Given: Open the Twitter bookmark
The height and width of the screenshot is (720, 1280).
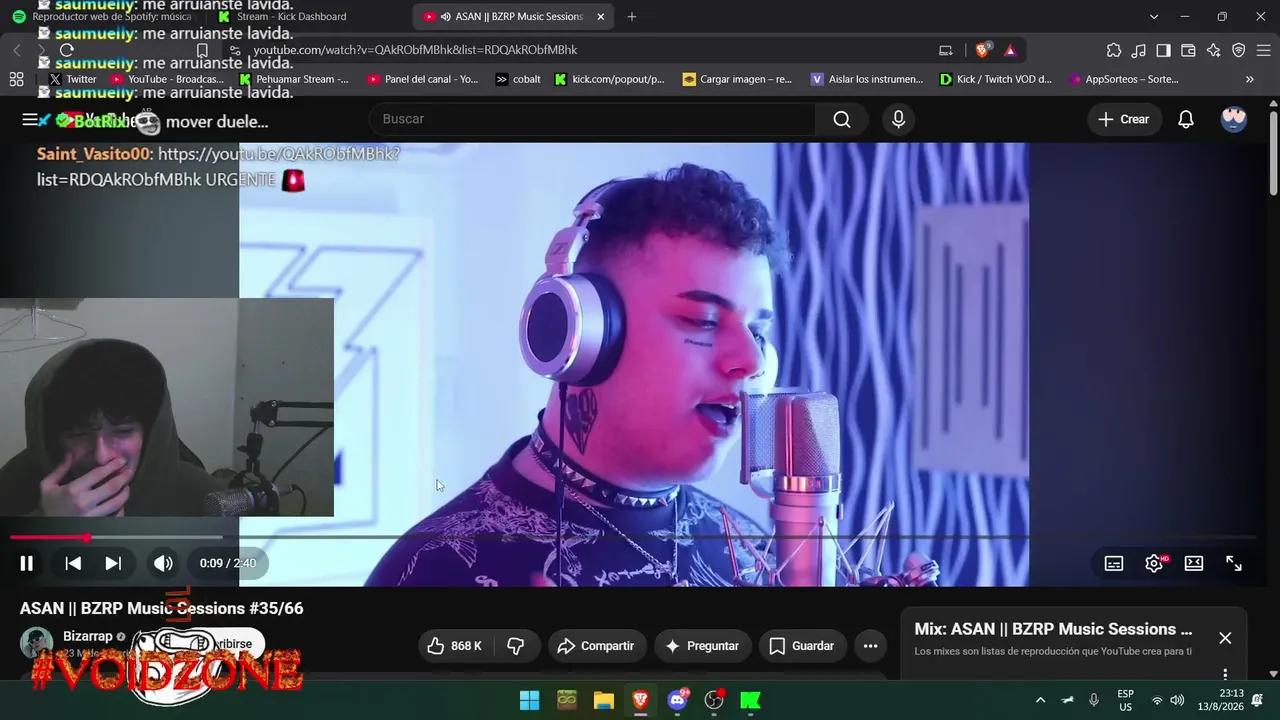Looking at the screenshot, I should coord(73,79).
